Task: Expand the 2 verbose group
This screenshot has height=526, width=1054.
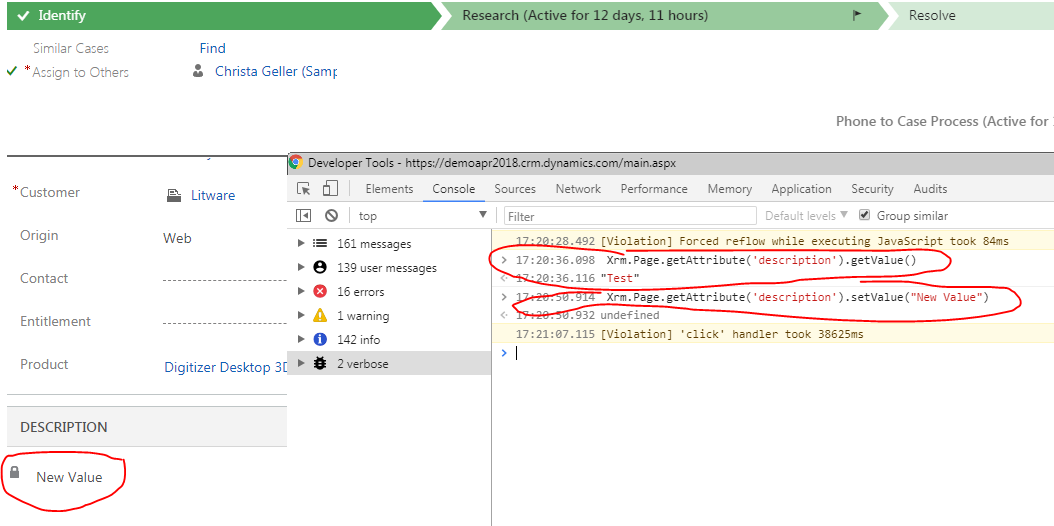Action: tap(301, 363)
